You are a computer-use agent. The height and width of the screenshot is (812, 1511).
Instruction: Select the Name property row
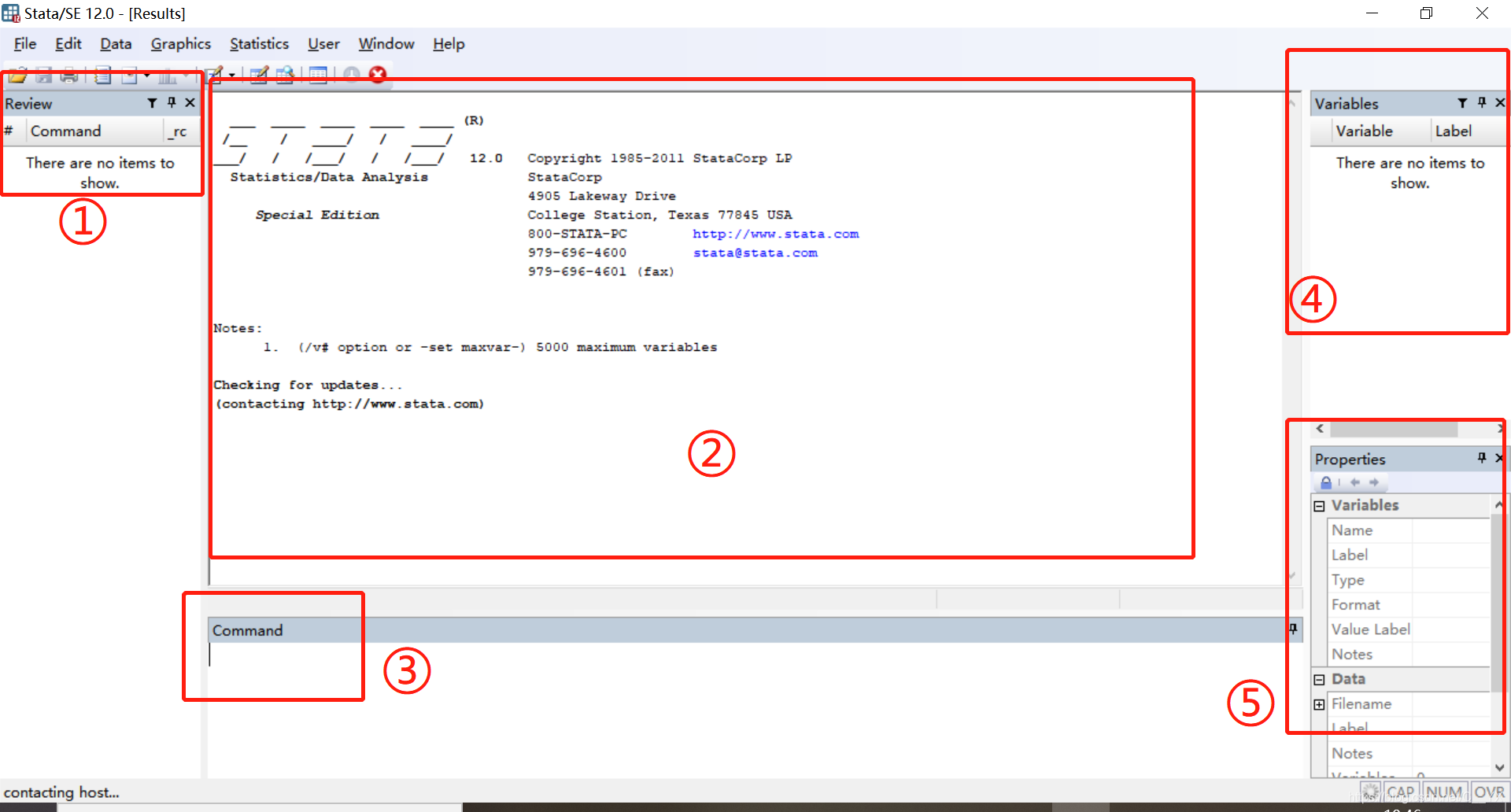pyautogui.click(x=1409, y=530)
